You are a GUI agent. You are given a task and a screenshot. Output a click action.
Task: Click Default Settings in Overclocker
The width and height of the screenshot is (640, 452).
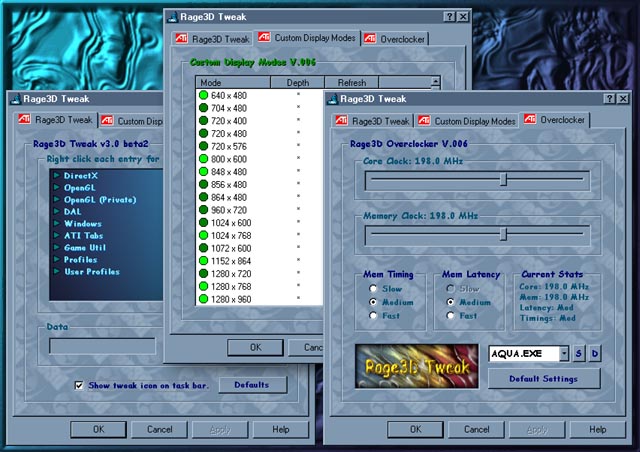[544, 379]
